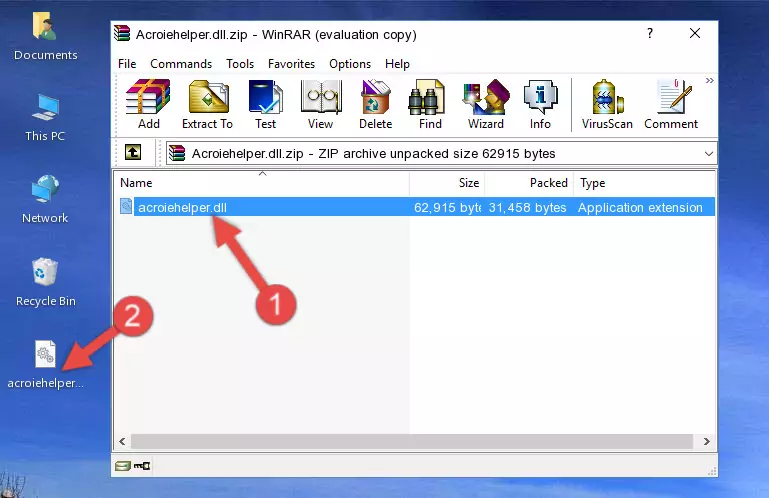The image size is (769, 498).
Task: Close the WinRAR window
Action: (695, 33)
